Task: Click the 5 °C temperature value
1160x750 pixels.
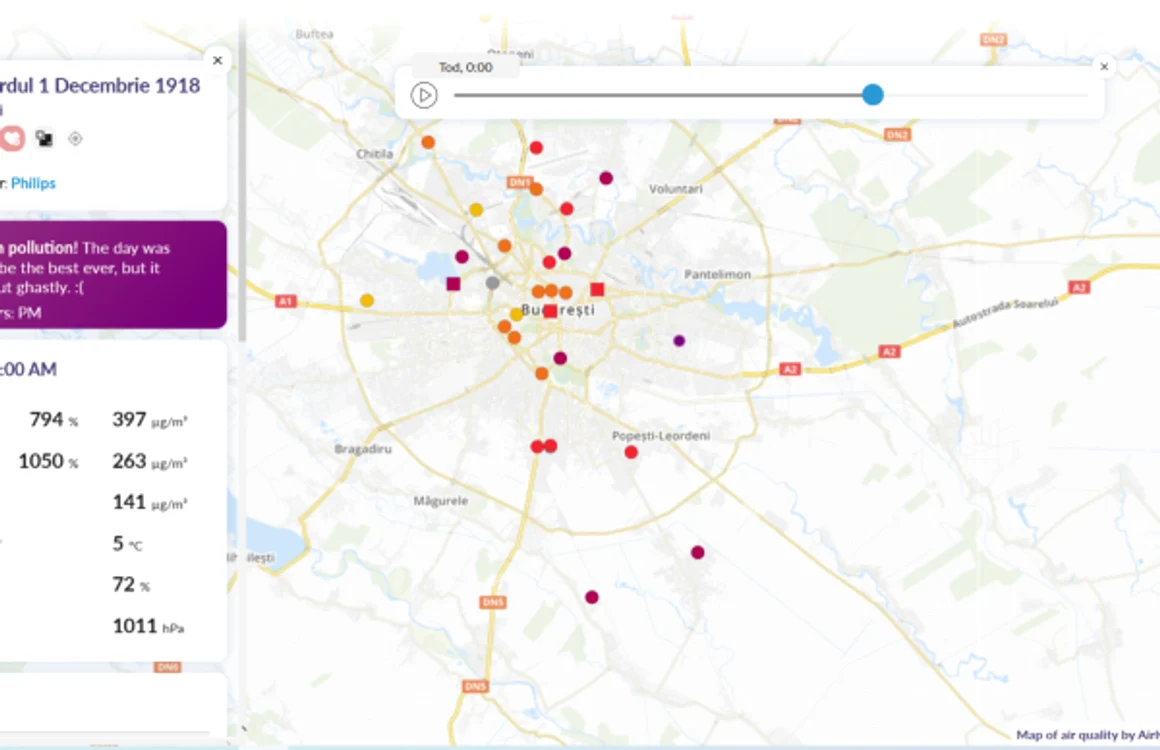Action: (127, 544)
